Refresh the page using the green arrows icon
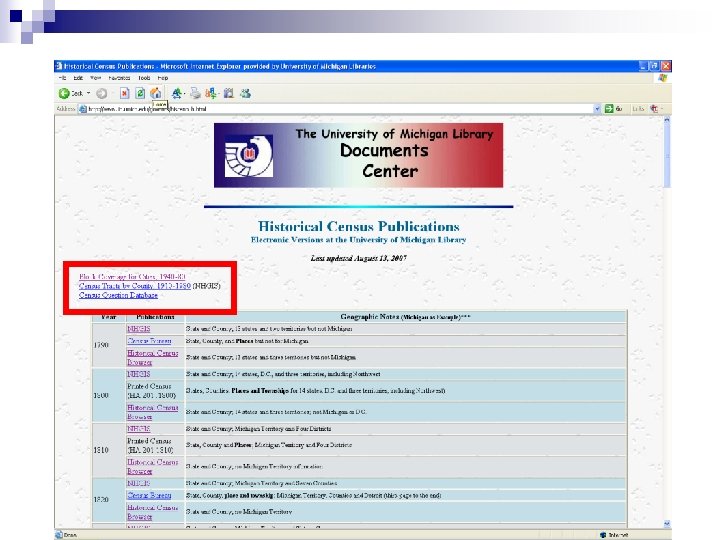 click(140, 94)
